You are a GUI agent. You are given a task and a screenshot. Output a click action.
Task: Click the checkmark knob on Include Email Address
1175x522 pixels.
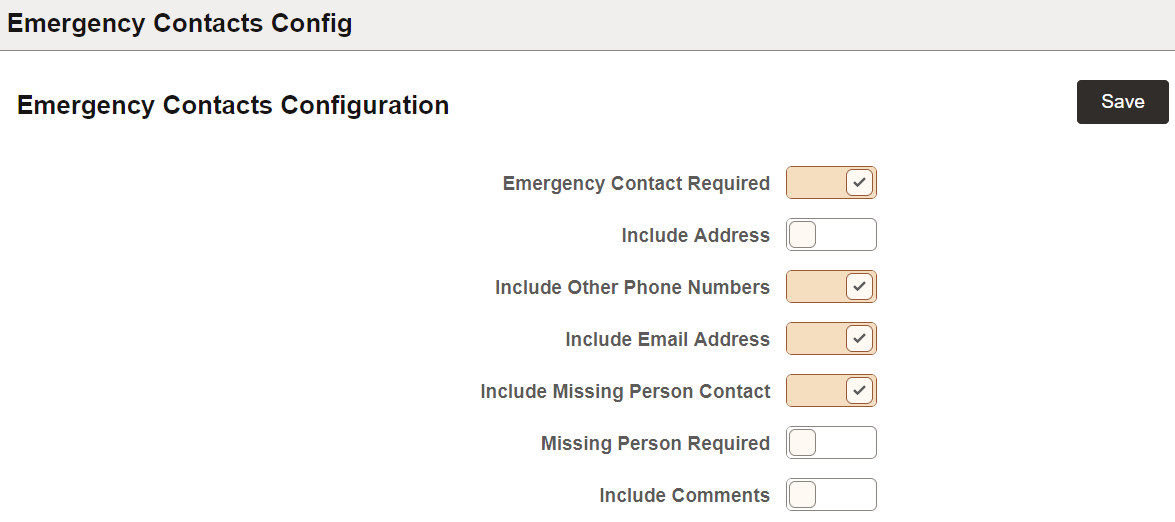859,339
